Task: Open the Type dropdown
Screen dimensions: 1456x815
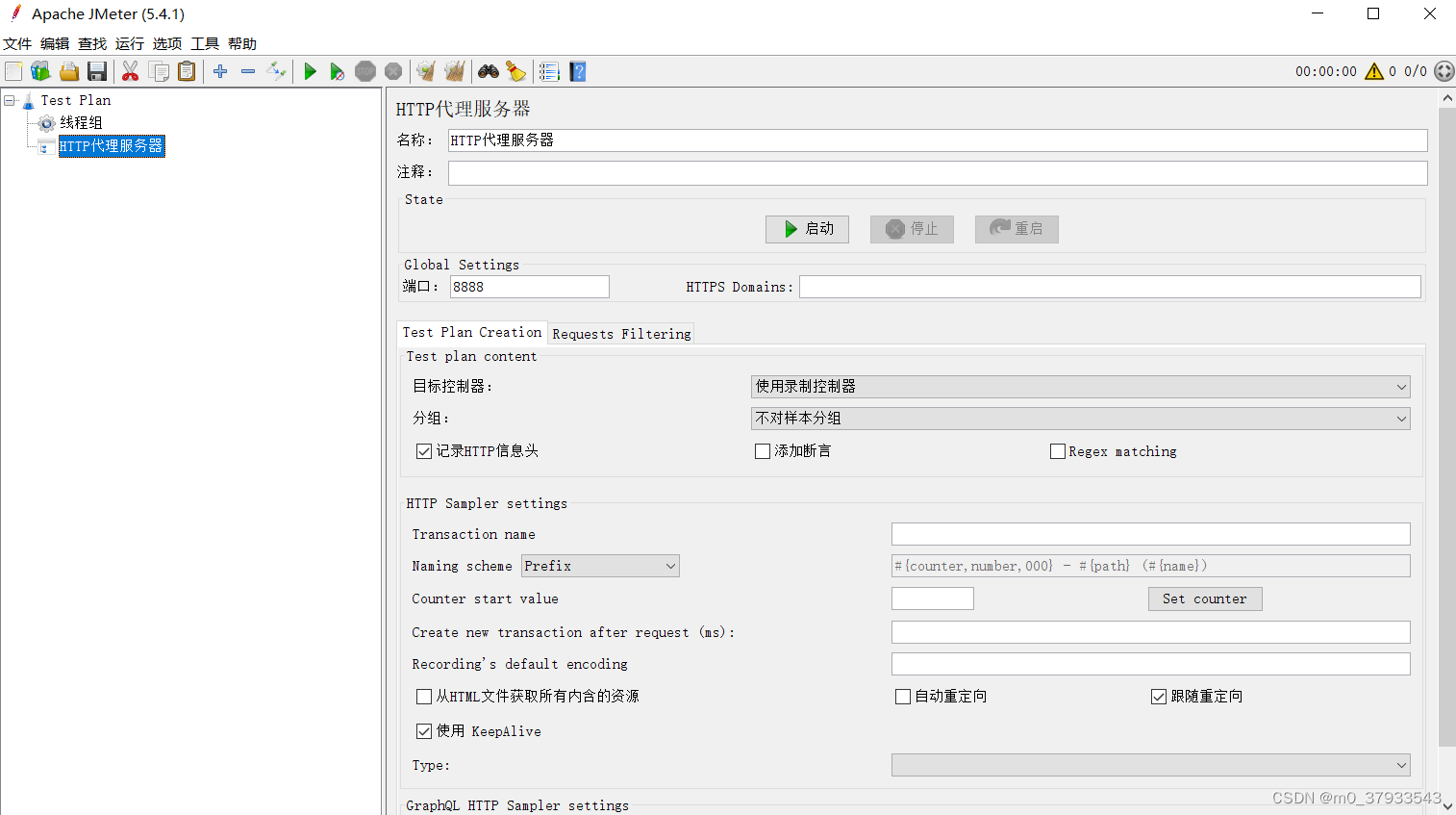Action: pyautogui.click(x=1150, y=765)
